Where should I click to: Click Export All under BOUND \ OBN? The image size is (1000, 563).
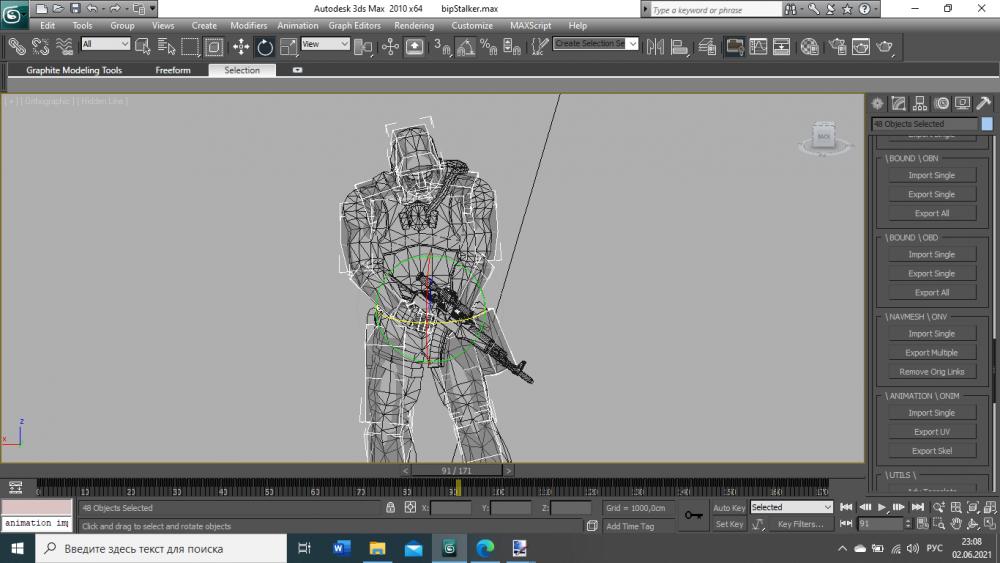932,213
